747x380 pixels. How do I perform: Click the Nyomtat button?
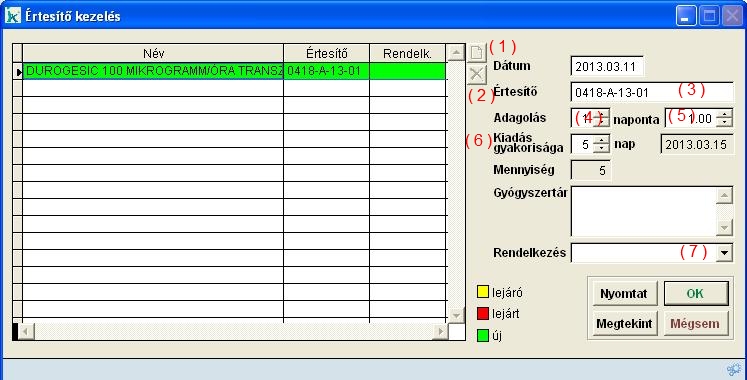pyautogui.click(x=624, y=293)
